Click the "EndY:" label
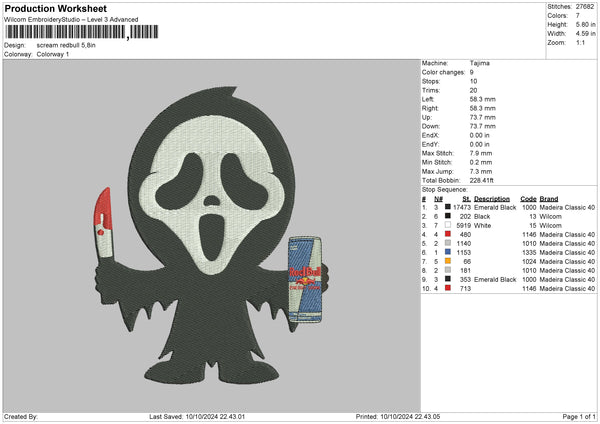The width and height of the screenshot is (600, 424). click(x=430, y=144)
